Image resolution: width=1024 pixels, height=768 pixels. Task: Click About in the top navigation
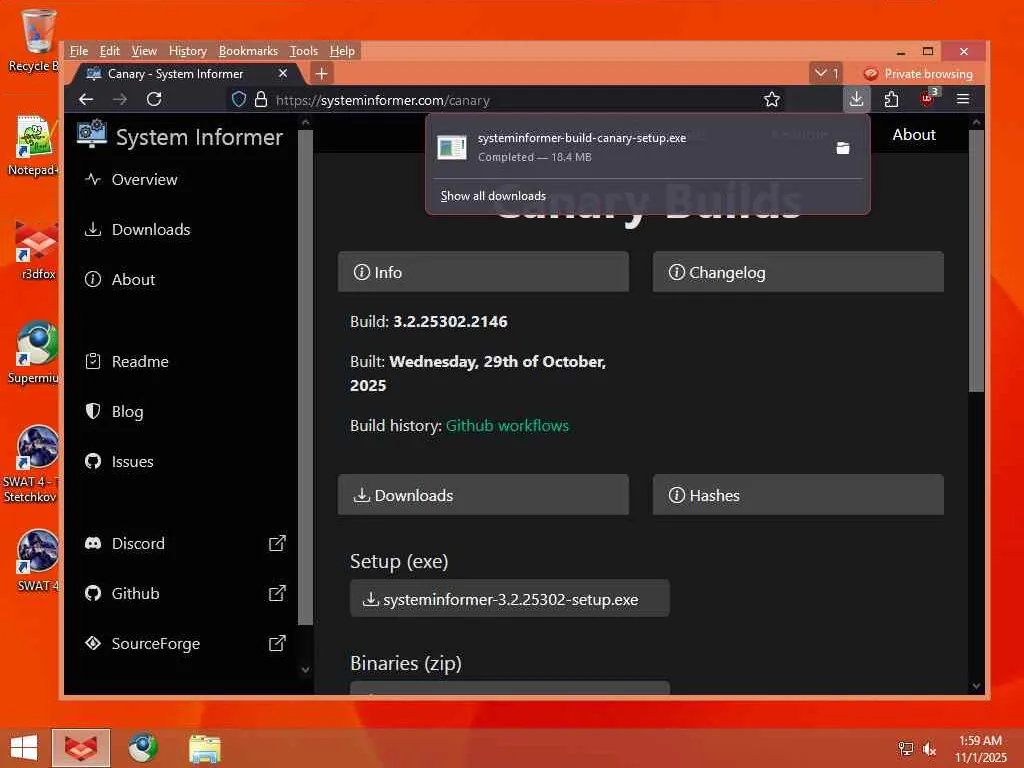click(x=914, y=135)
